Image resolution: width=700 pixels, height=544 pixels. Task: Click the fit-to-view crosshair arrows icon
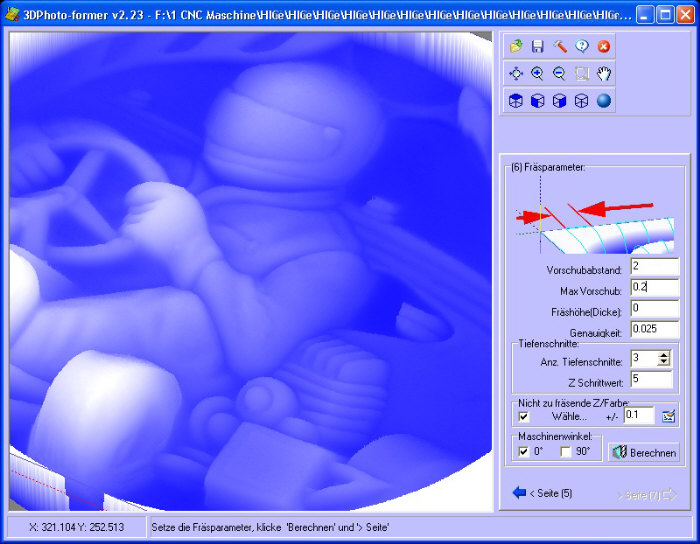(x=516, y=73)
